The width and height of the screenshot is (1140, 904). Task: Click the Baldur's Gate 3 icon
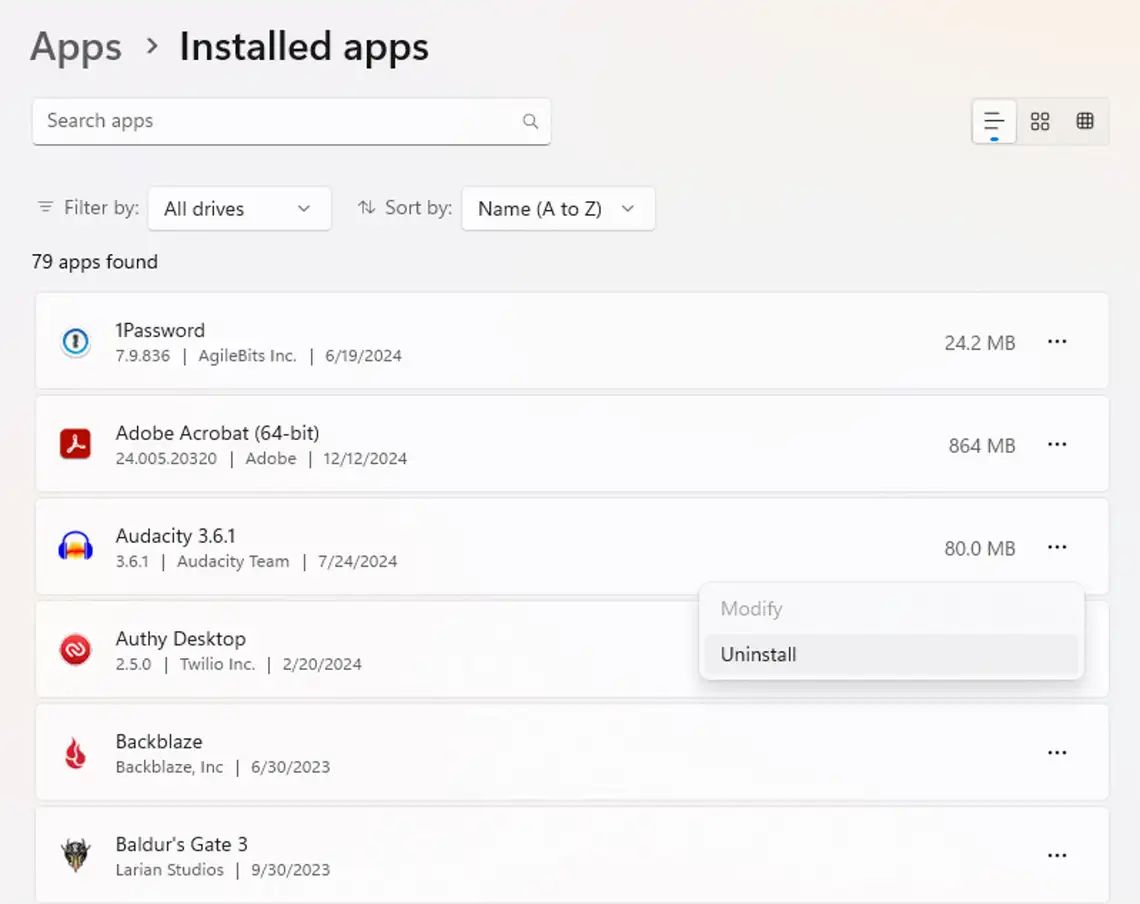click(x=75, y=856)
